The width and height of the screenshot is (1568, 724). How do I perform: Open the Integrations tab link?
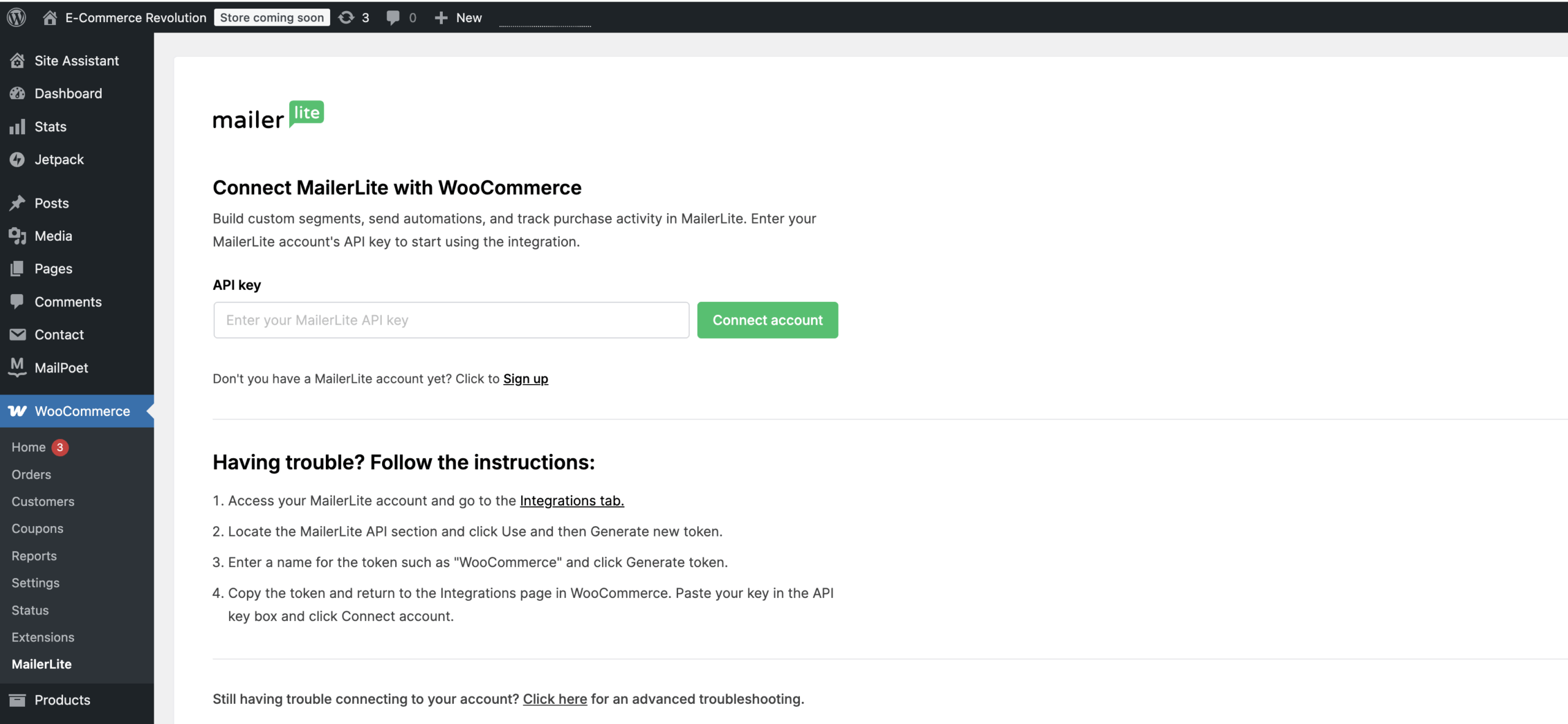(x=571, y=500)
